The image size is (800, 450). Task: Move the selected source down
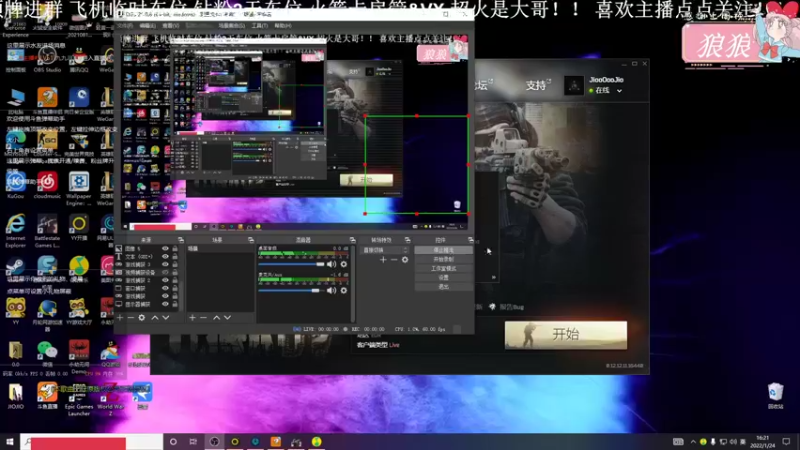[166, 317]
